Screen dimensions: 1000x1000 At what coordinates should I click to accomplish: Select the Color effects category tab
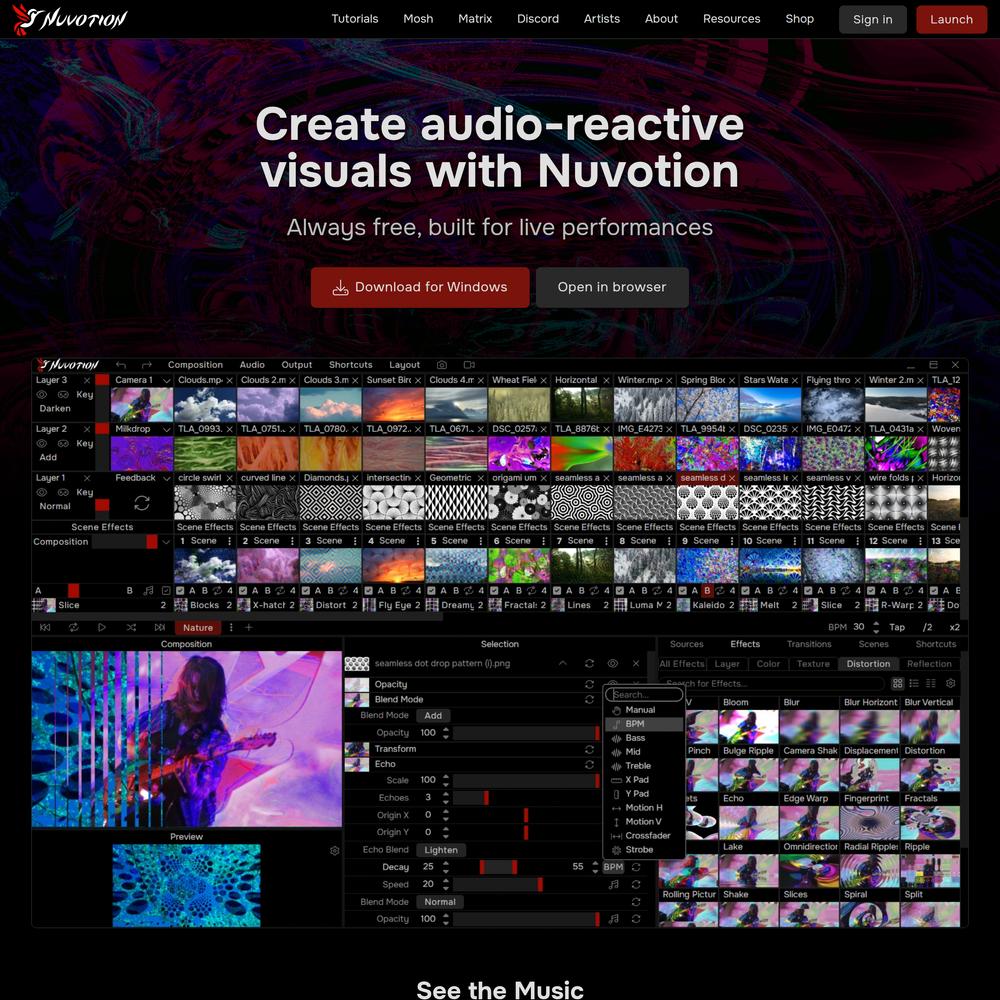click(x=768, y=665)
